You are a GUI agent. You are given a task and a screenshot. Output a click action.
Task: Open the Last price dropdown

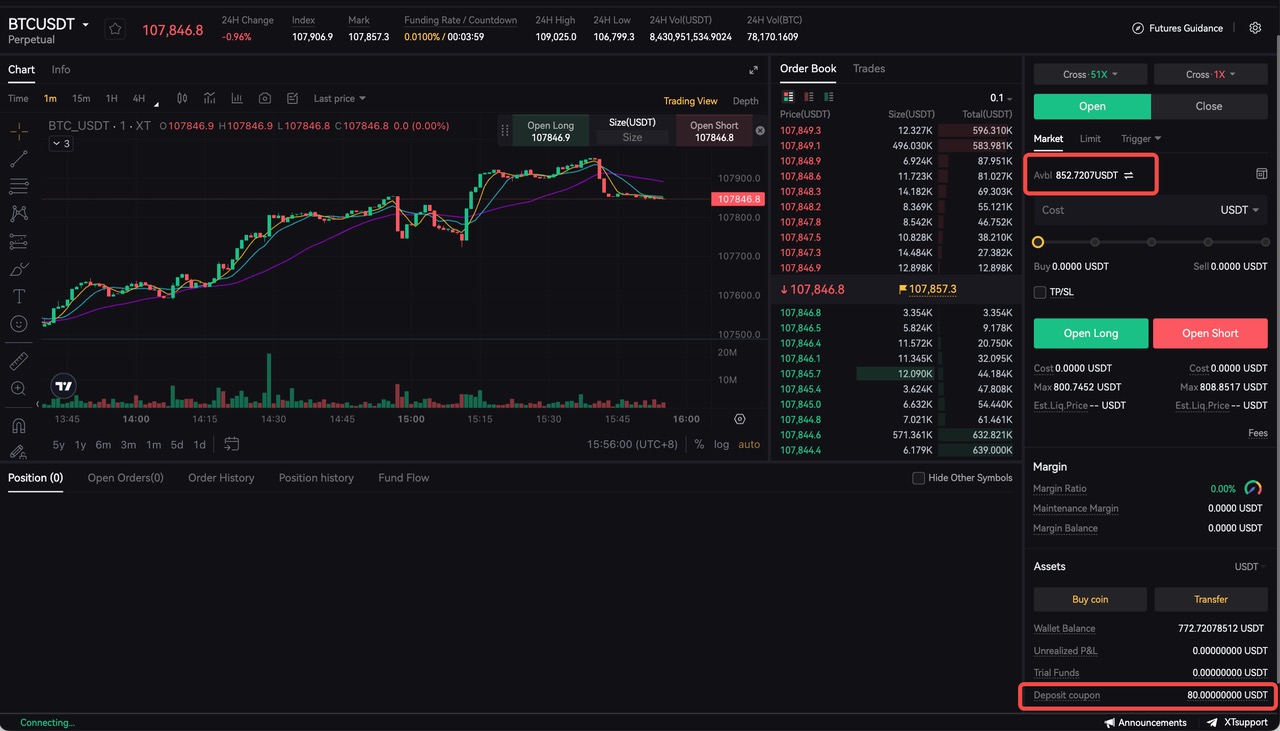[x=339, y=99]
